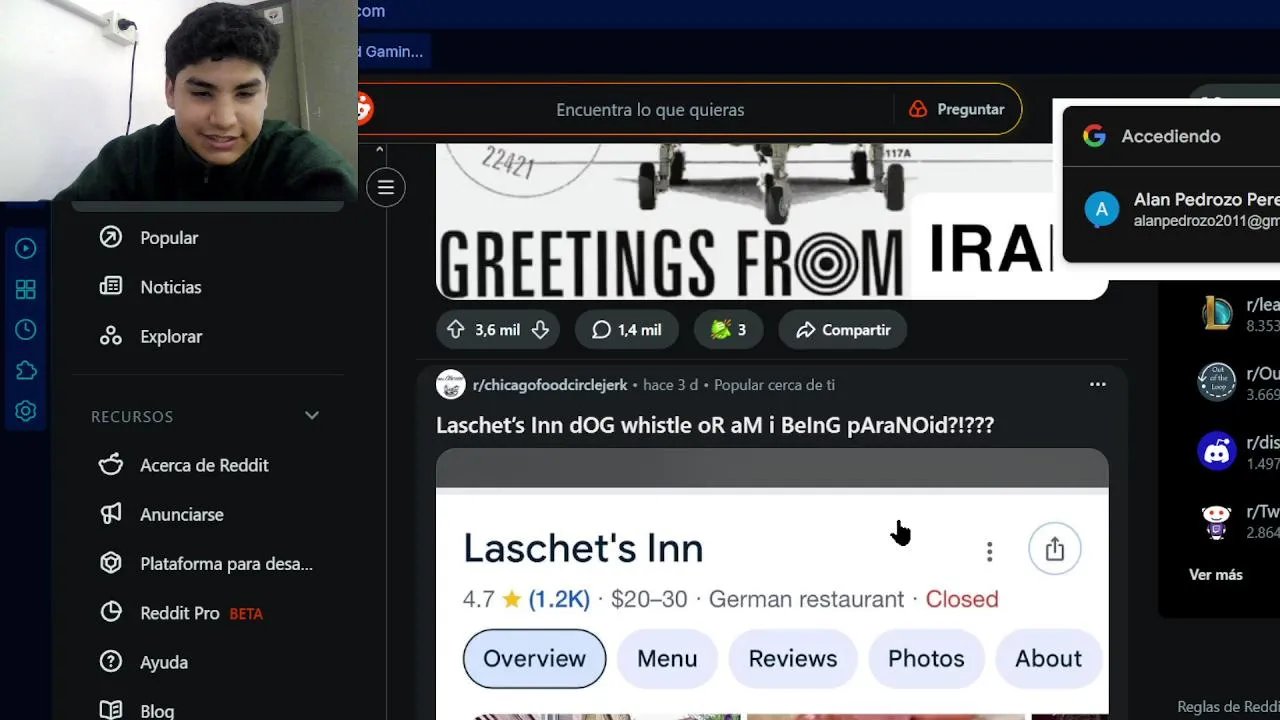1280x720 pixels.
Task: Select the Reviews tab
Action: (x=793, y=658)
